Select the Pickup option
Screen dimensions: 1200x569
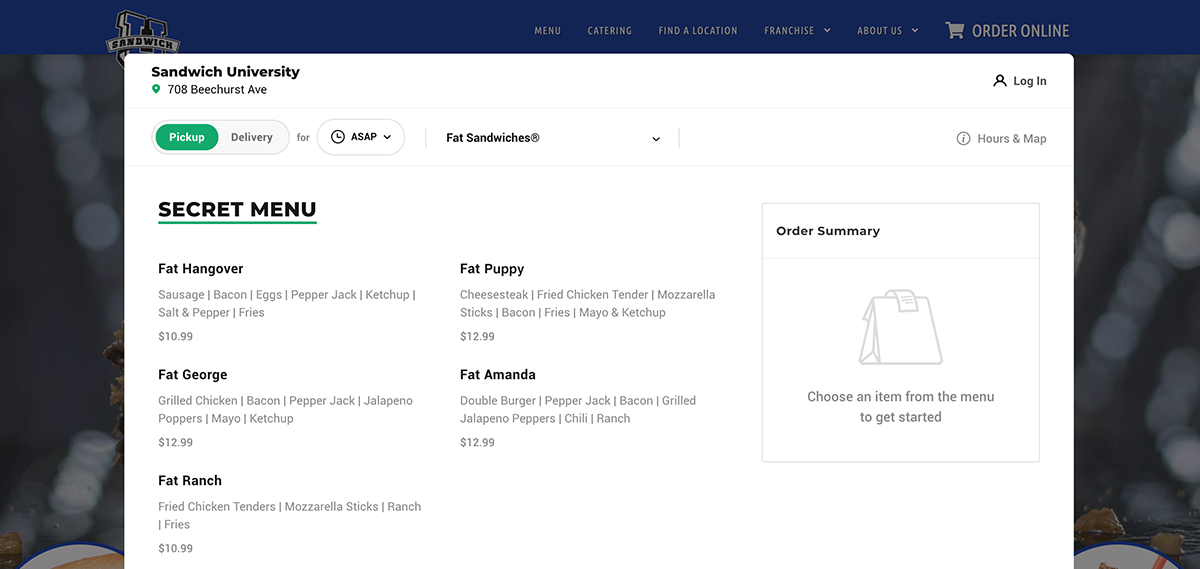point(186,137)
